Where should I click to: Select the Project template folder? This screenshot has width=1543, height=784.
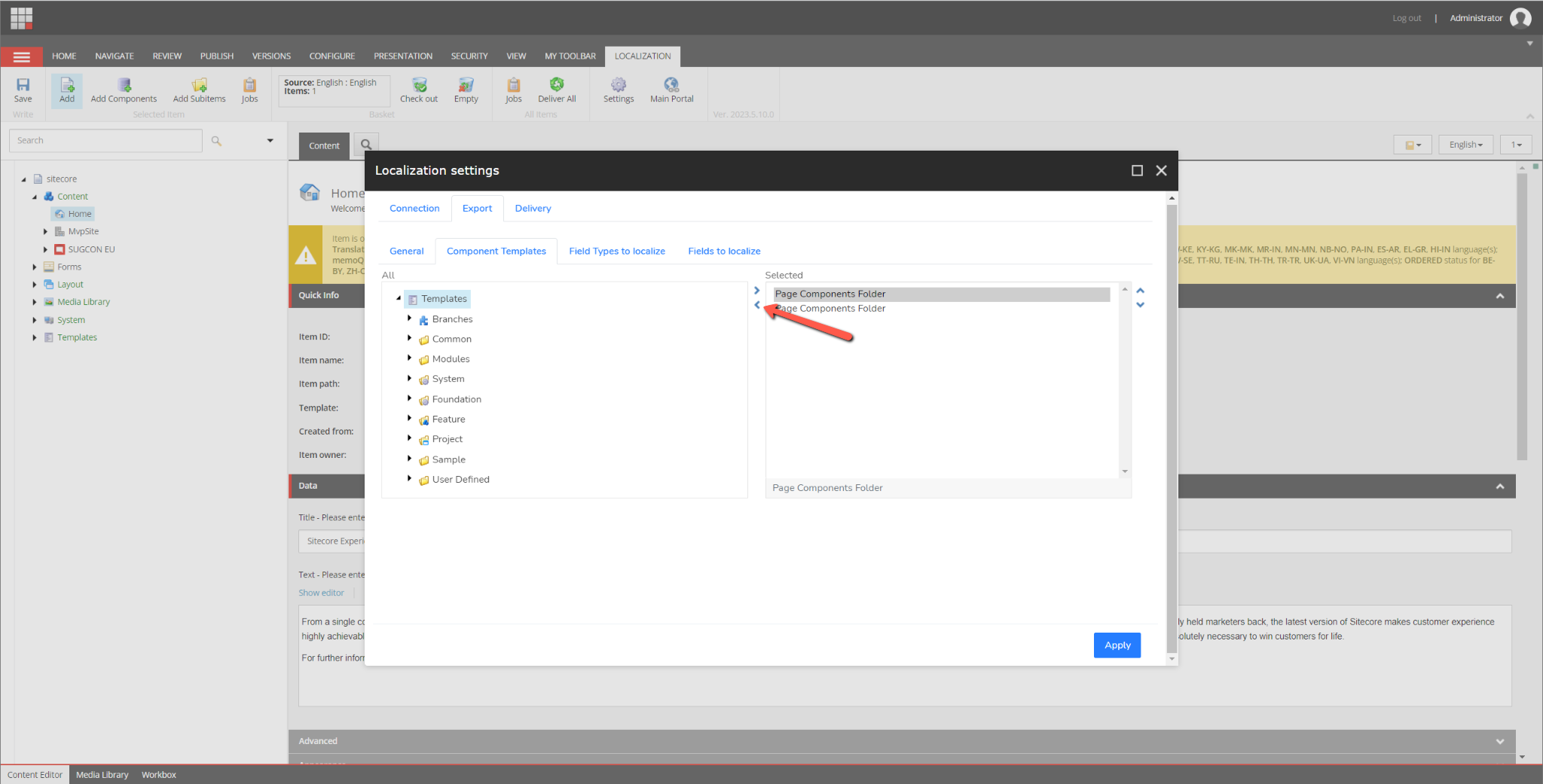tap(448, 439)
